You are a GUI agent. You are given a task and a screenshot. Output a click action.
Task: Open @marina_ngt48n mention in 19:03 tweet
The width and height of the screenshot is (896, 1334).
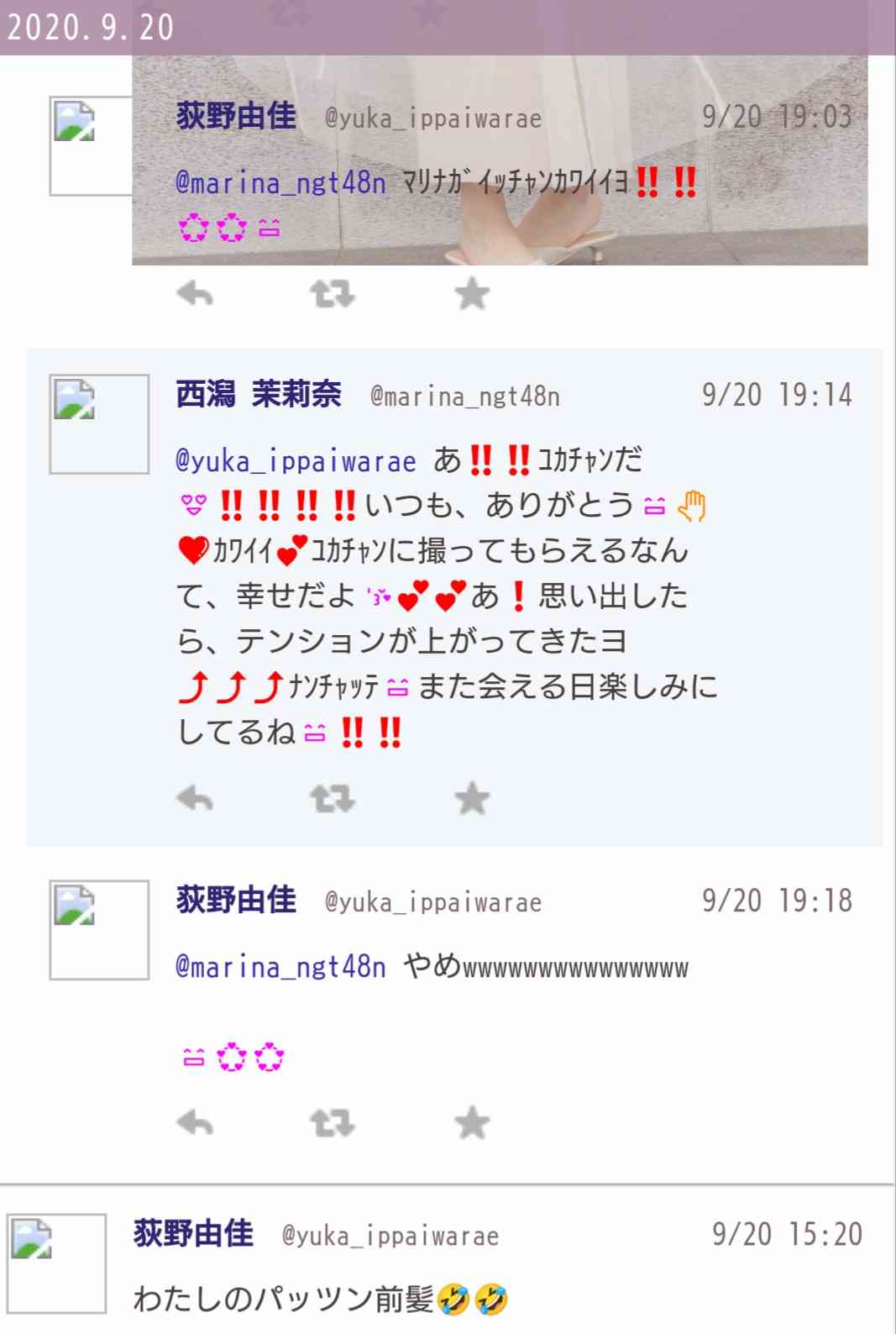[280, 181]
